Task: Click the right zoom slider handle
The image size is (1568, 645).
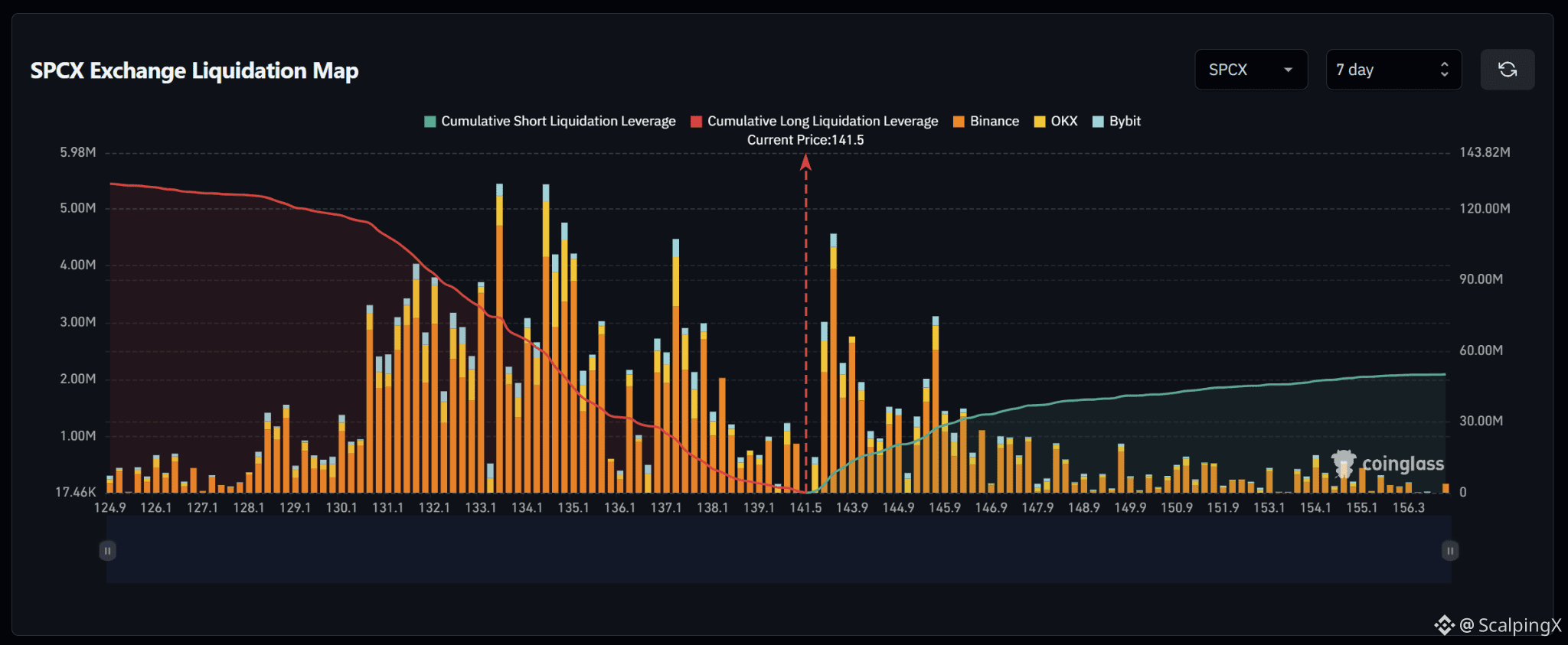Action: point(1450,550)
